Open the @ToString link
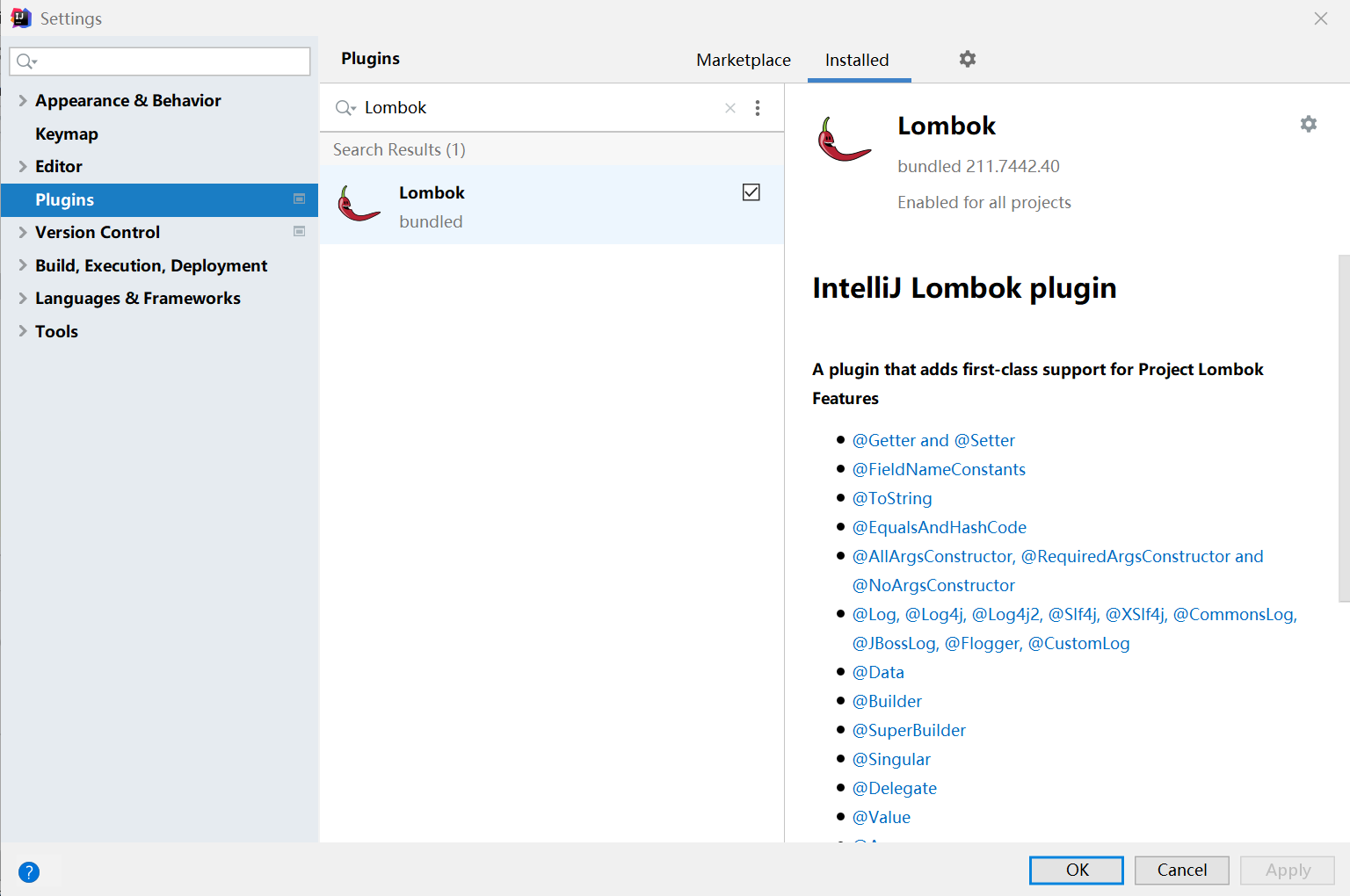Viewport: 1350px width, 896px height. click(892, 498)
